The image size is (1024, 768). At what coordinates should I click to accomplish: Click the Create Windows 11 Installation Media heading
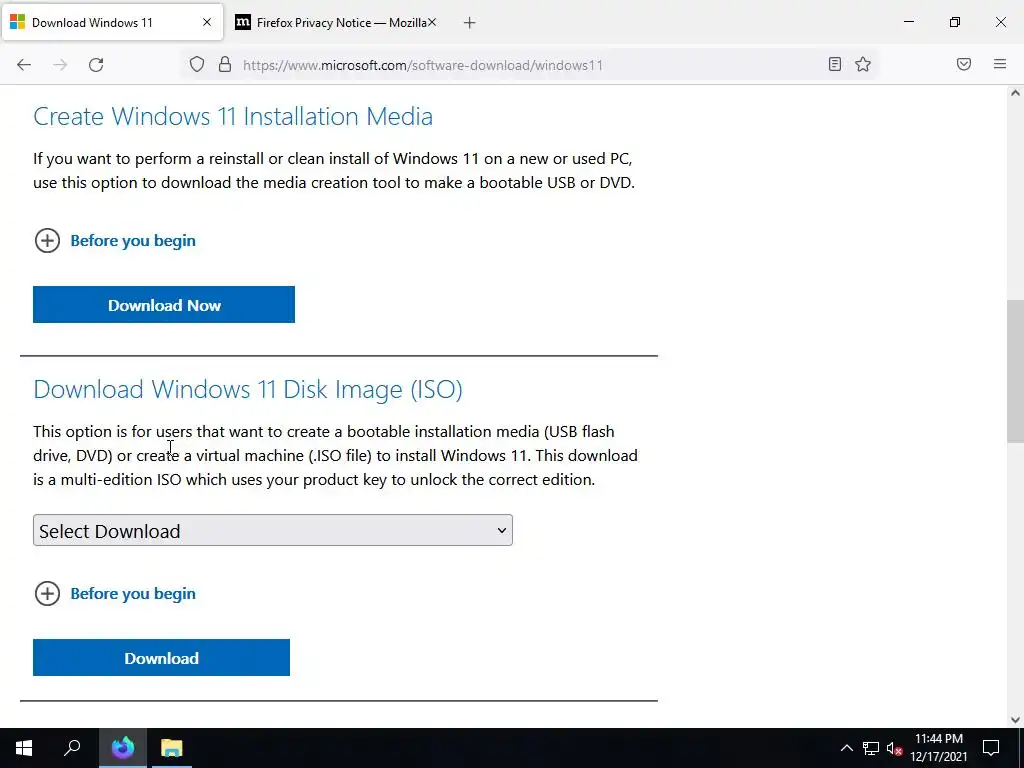click(233, 116)
